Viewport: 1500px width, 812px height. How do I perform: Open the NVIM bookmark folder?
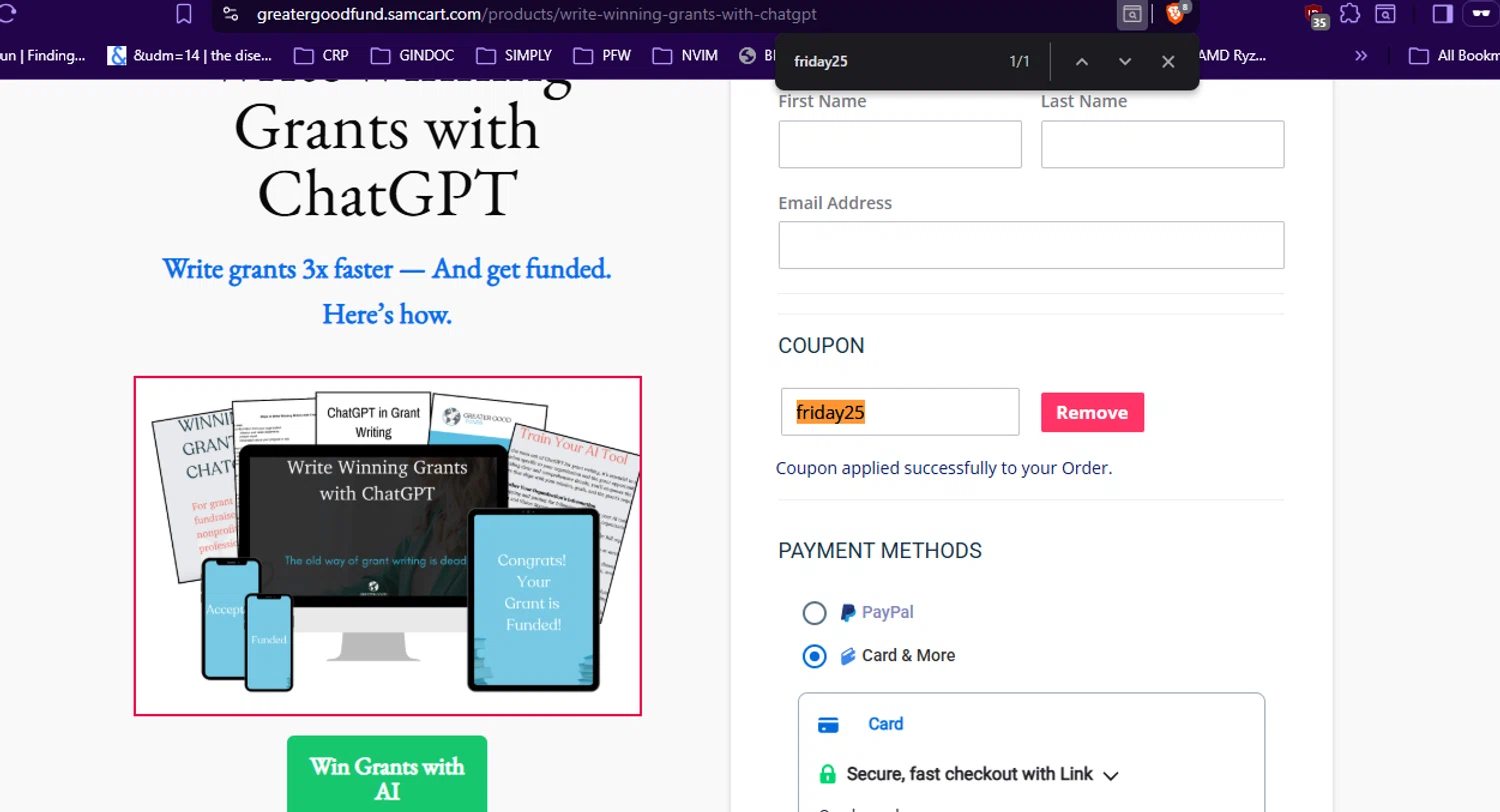[x=685, y=56]
